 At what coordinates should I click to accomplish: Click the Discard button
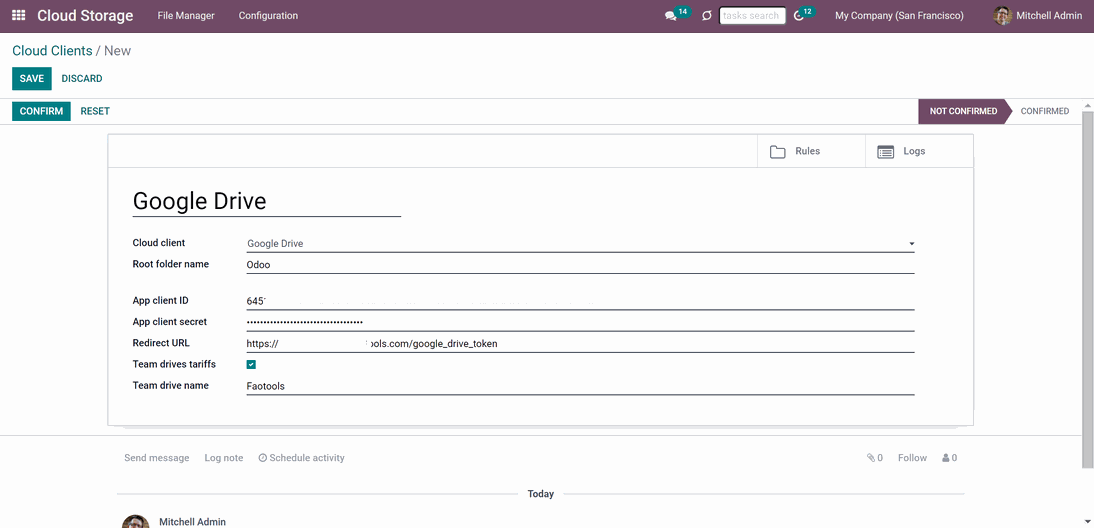pos(82,79)
